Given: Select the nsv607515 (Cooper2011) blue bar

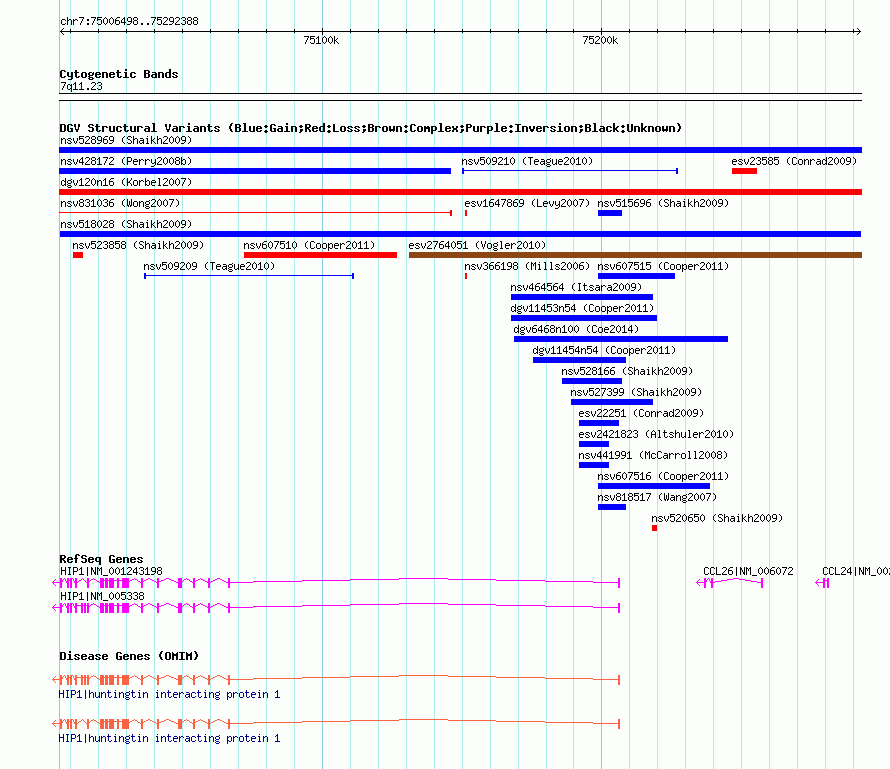Looking at the screenshot, I should tap(636, 276).
